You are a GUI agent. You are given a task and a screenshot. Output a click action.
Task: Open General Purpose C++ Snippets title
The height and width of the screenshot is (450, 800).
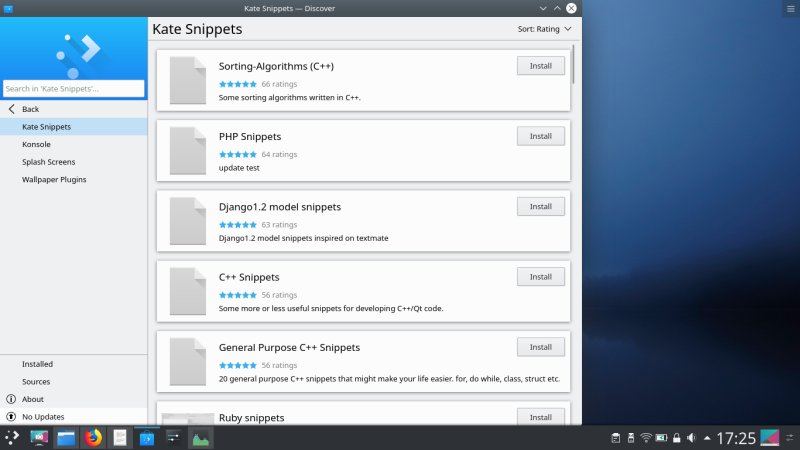point(289,347)
